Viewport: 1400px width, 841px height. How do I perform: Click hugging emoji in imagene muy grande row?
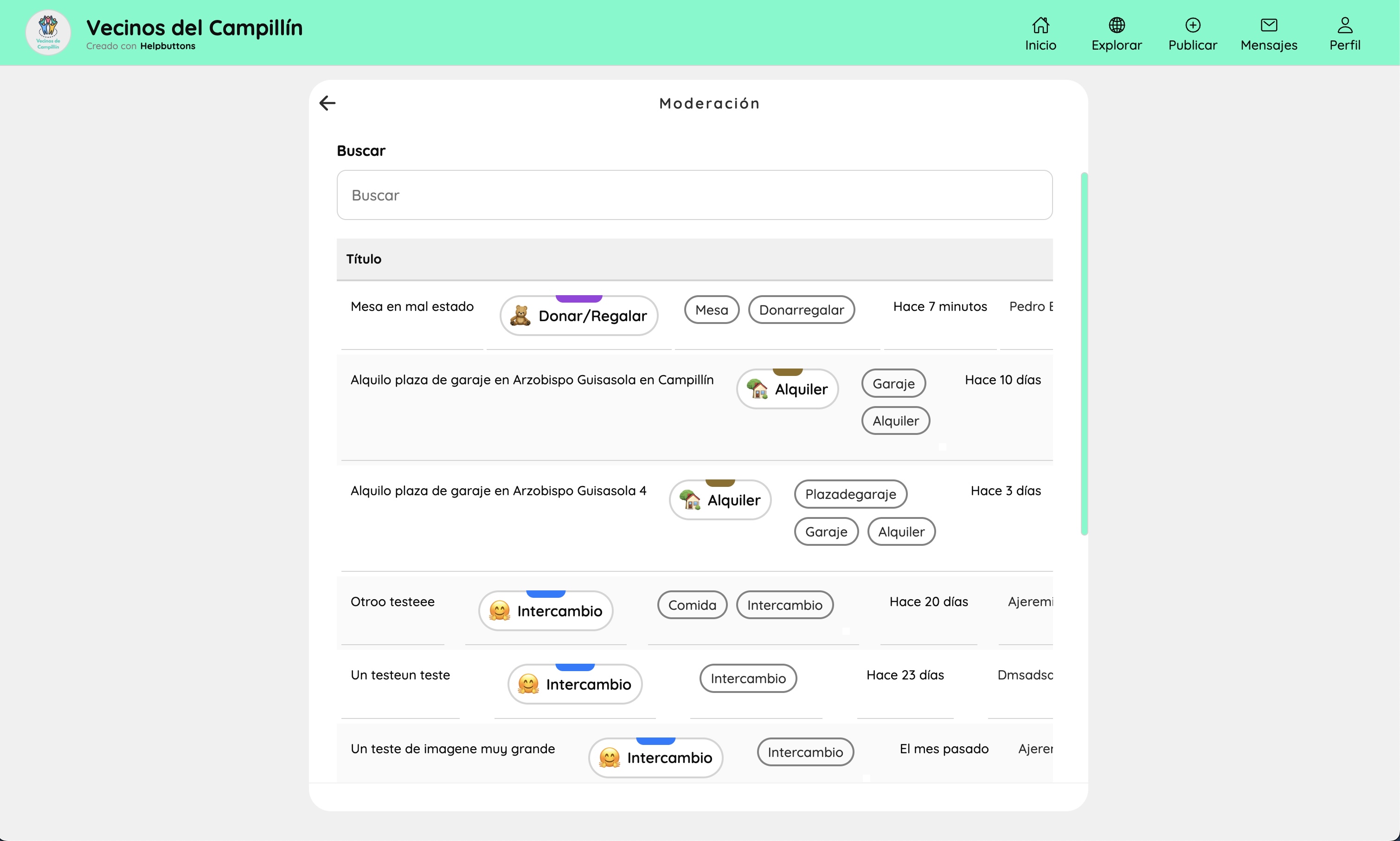(x=610, y=758)
